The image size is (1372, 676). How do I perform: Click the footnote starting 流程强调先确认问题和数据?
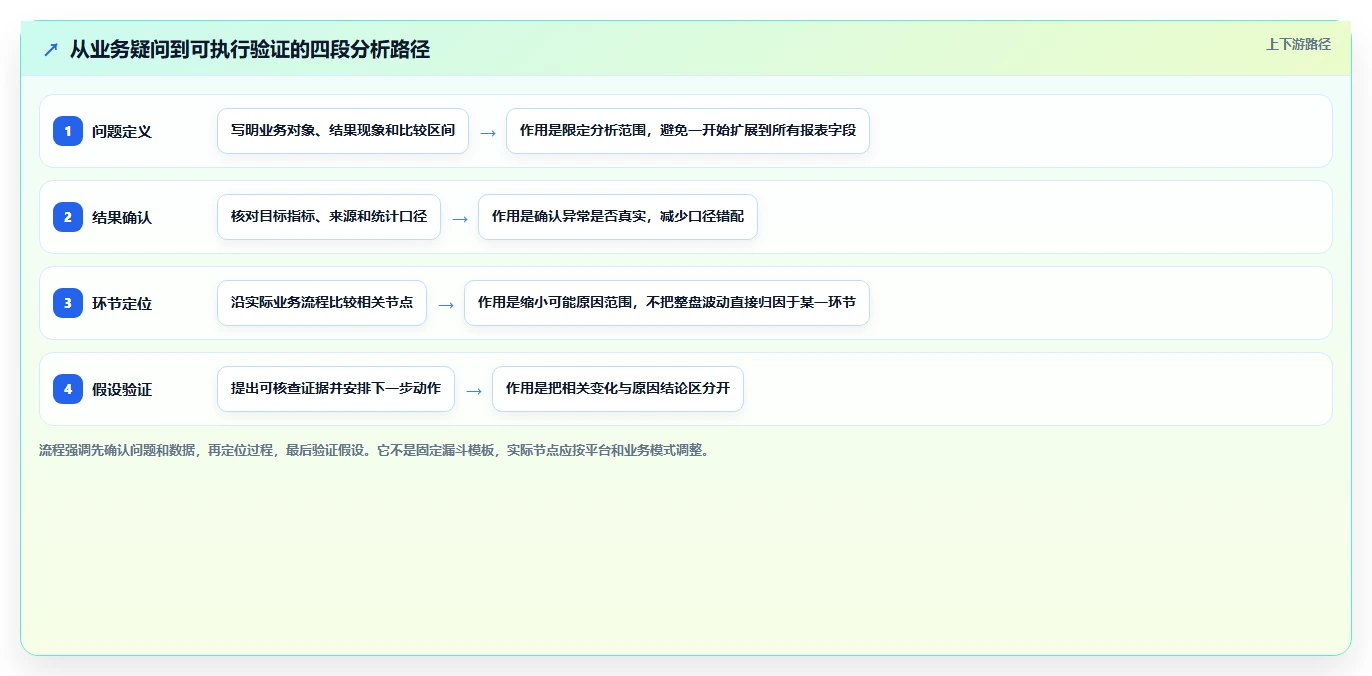click(x=375, y=450)
